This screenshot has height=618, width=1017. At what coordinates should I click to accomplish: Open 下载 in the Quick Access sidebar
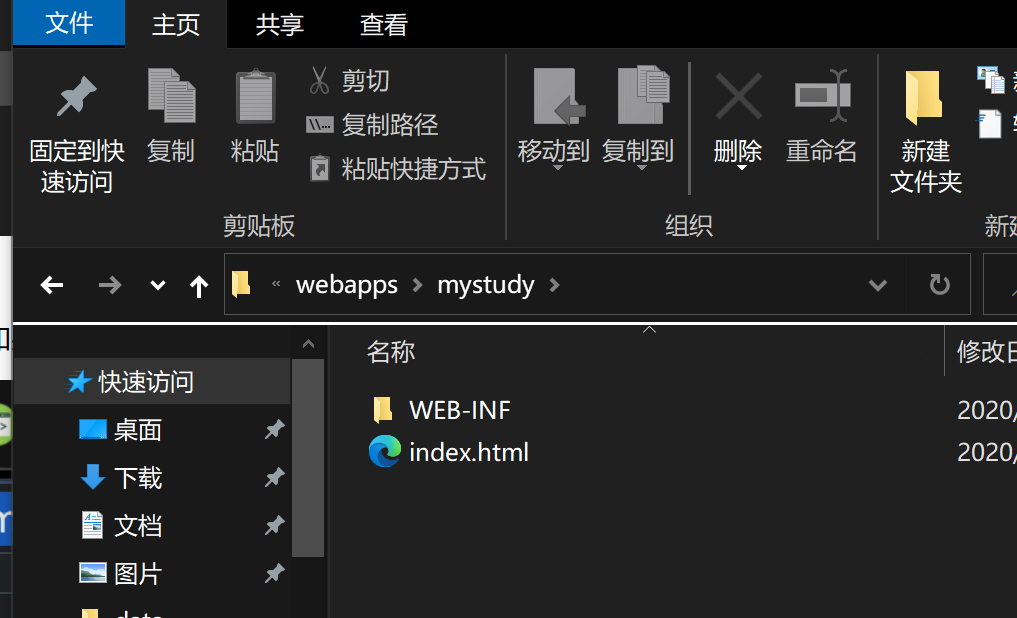(x=138, y=478)
